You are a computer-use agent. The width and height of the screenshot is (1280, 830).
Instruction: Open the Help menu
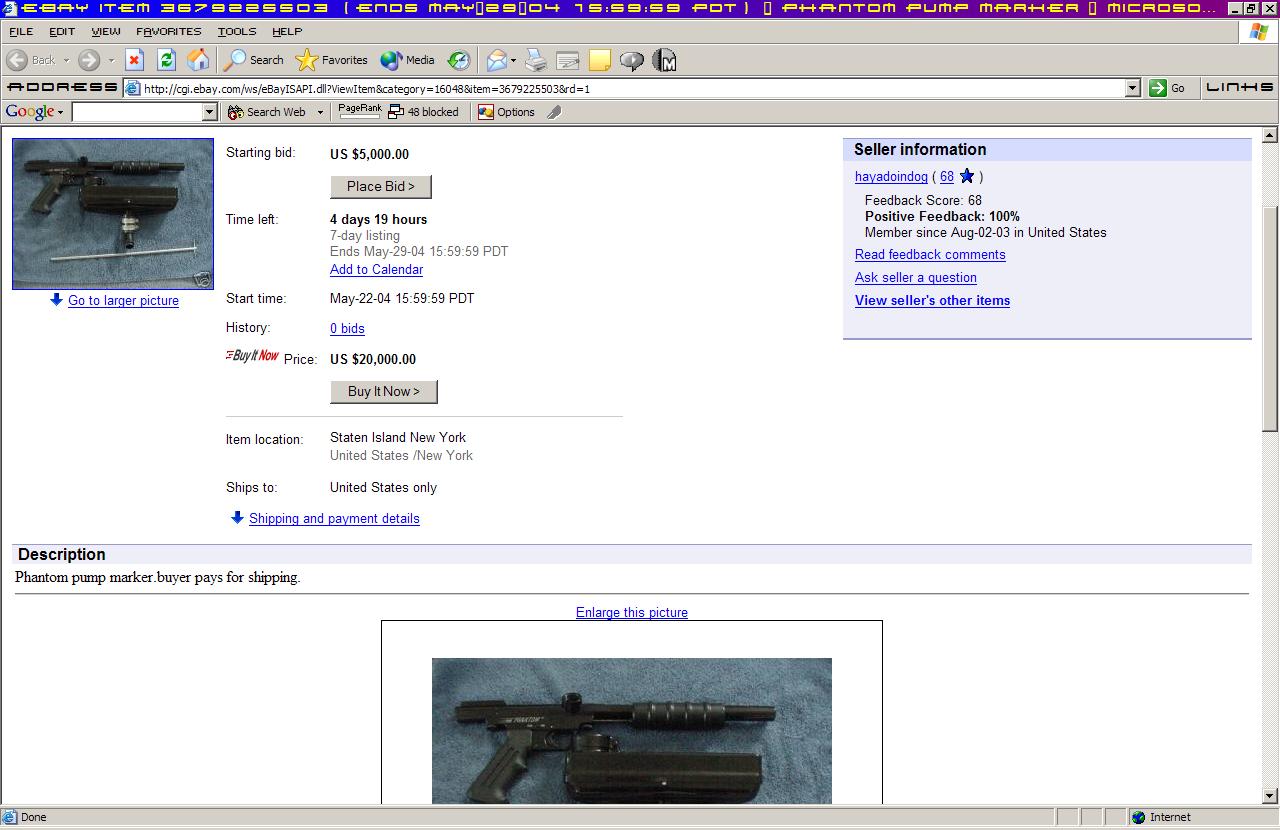pos(287,31)
